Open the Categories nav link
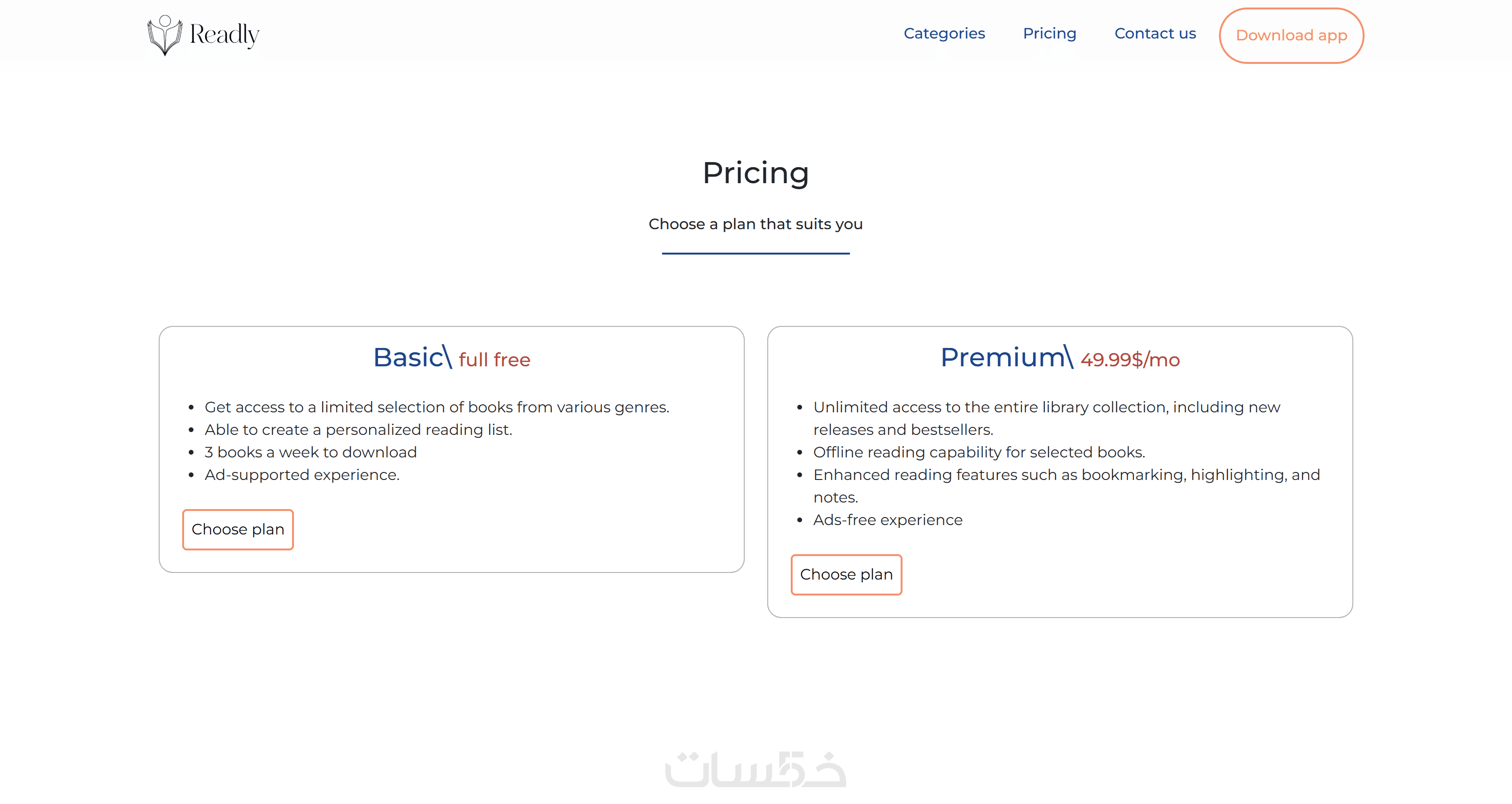 944,33
